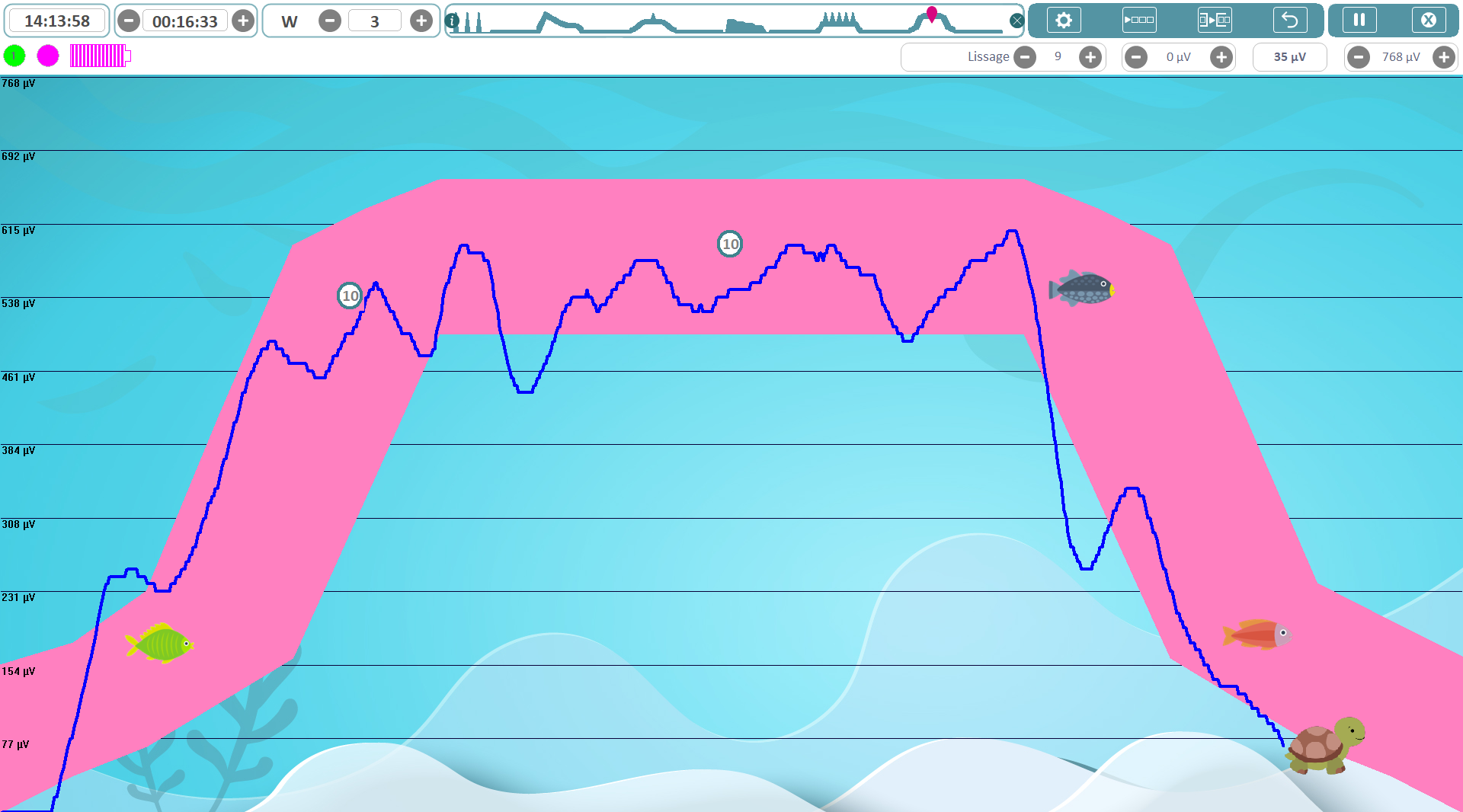The image size is (1463, 812).
Task: Decrease the 768 µV maximum scale
Action: click(x=1359, y=57)
